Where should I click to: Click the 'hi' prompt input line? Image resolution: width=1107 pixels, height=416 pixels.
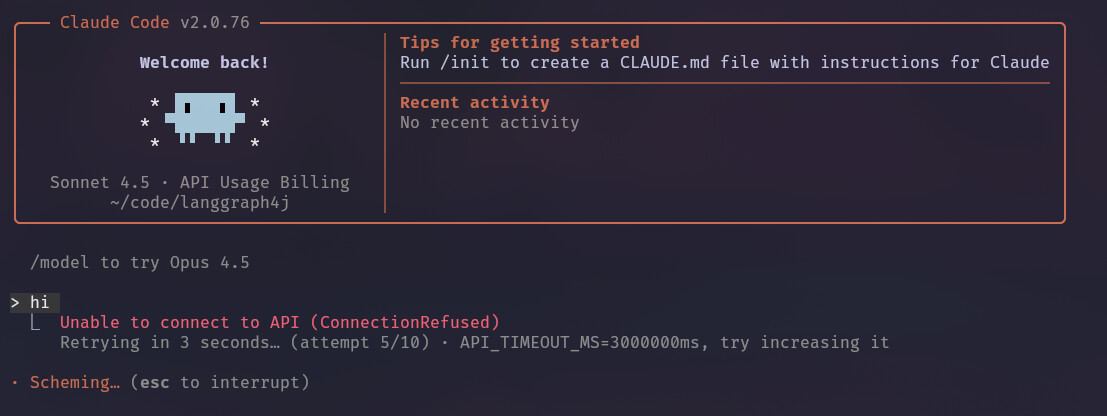(x=35, y=302)
